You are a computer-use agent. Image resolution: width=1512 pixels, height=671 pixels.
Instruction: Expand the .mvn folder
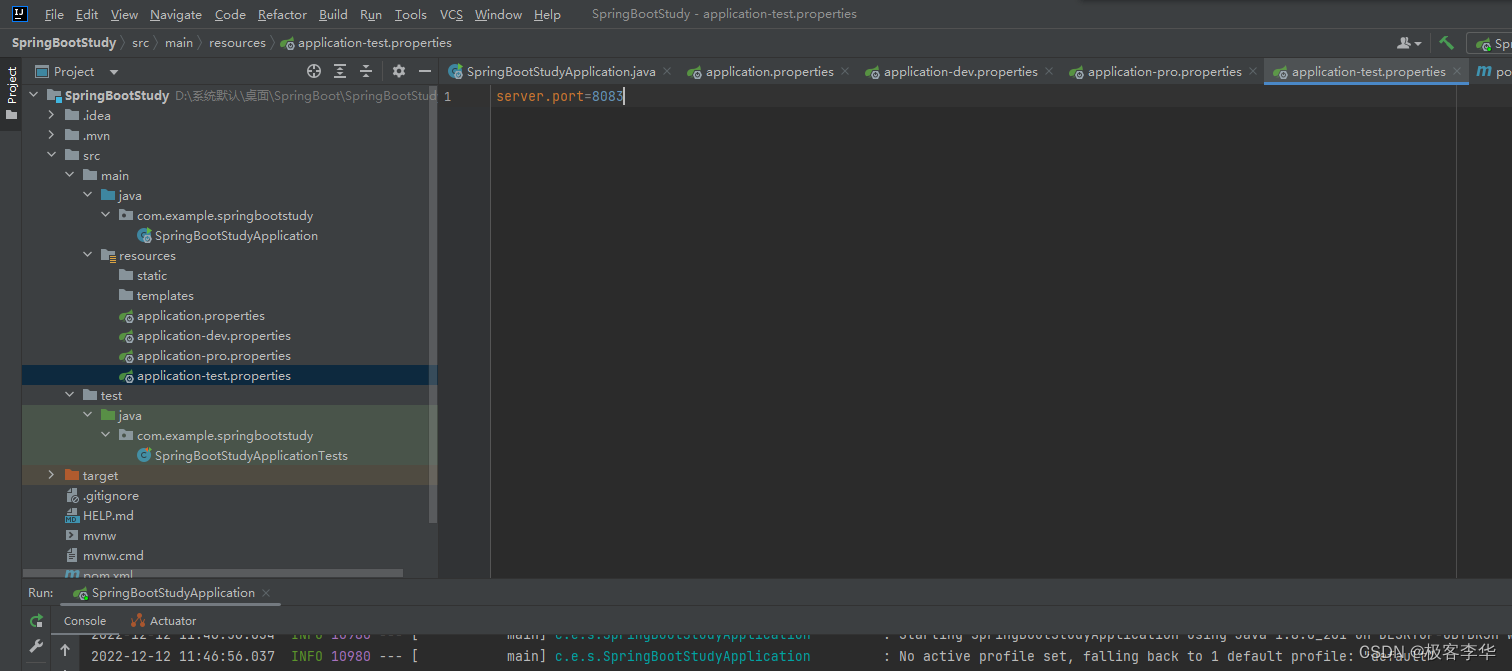point(52,136)
